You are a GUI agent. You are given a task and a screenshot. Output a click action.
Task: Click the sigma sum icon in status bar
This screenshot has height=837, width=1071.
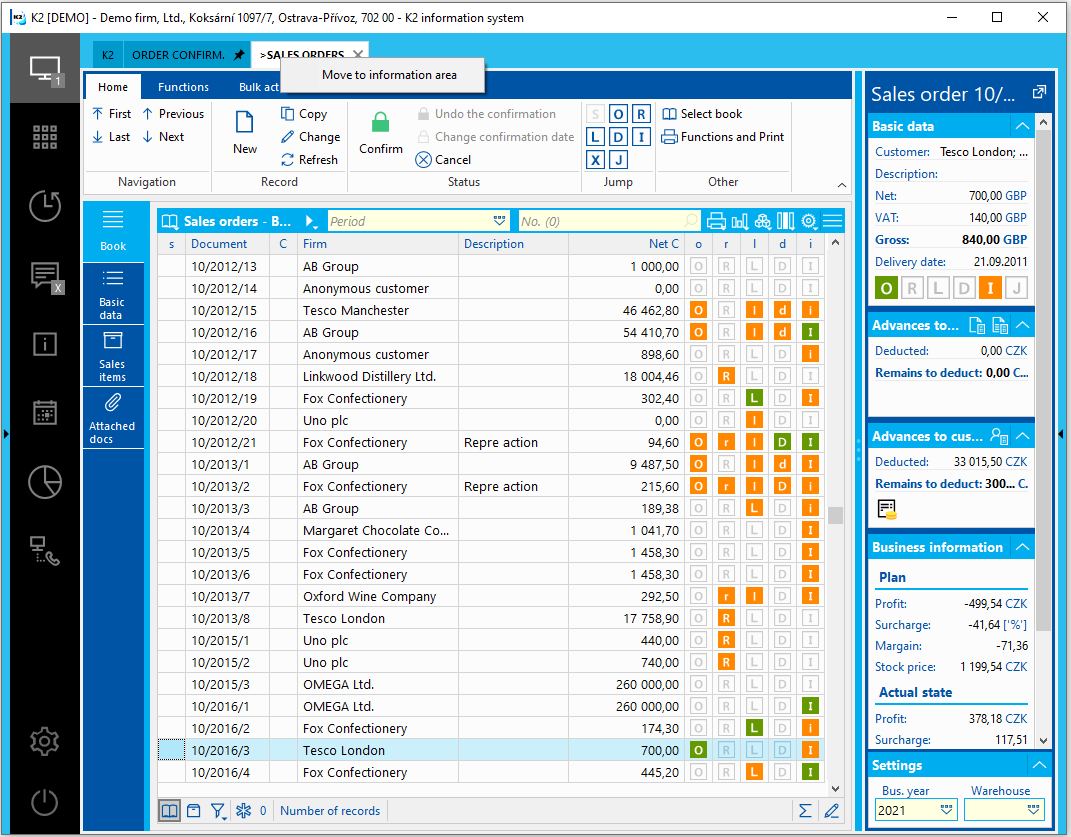805,810
